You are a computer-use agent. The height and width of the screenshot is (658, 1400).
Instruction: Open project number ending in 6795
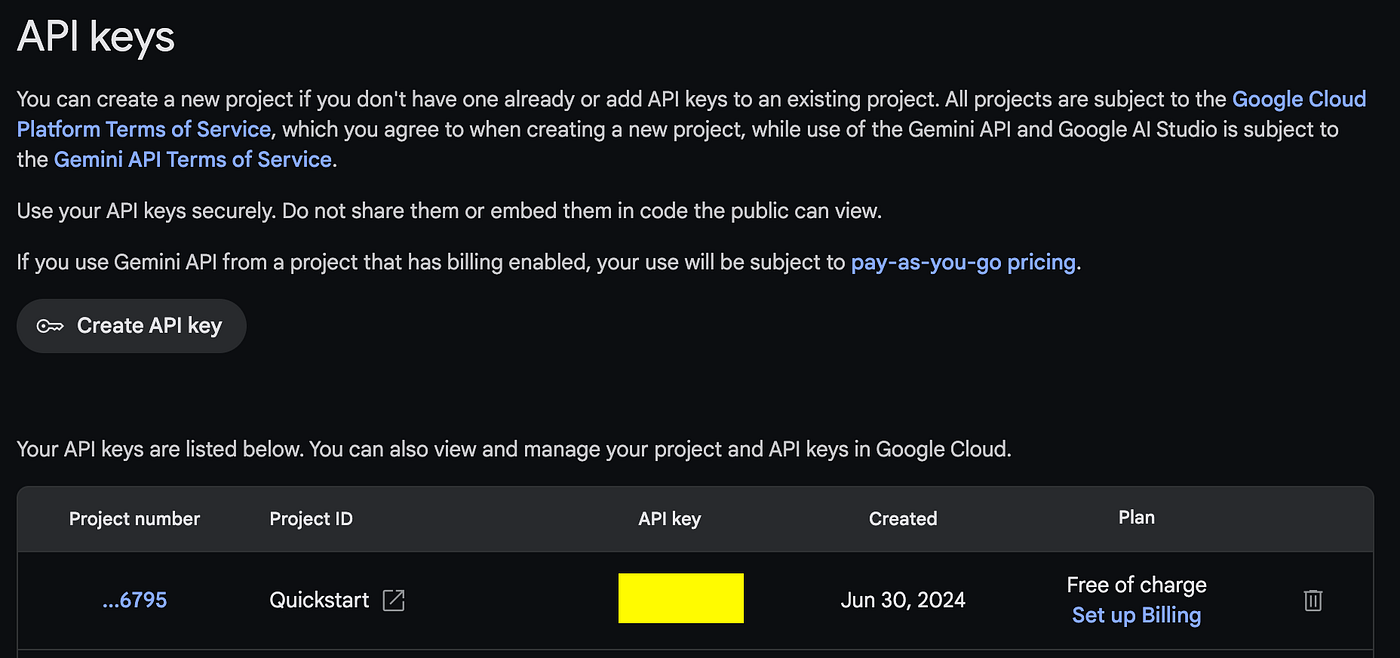[134, 600]
